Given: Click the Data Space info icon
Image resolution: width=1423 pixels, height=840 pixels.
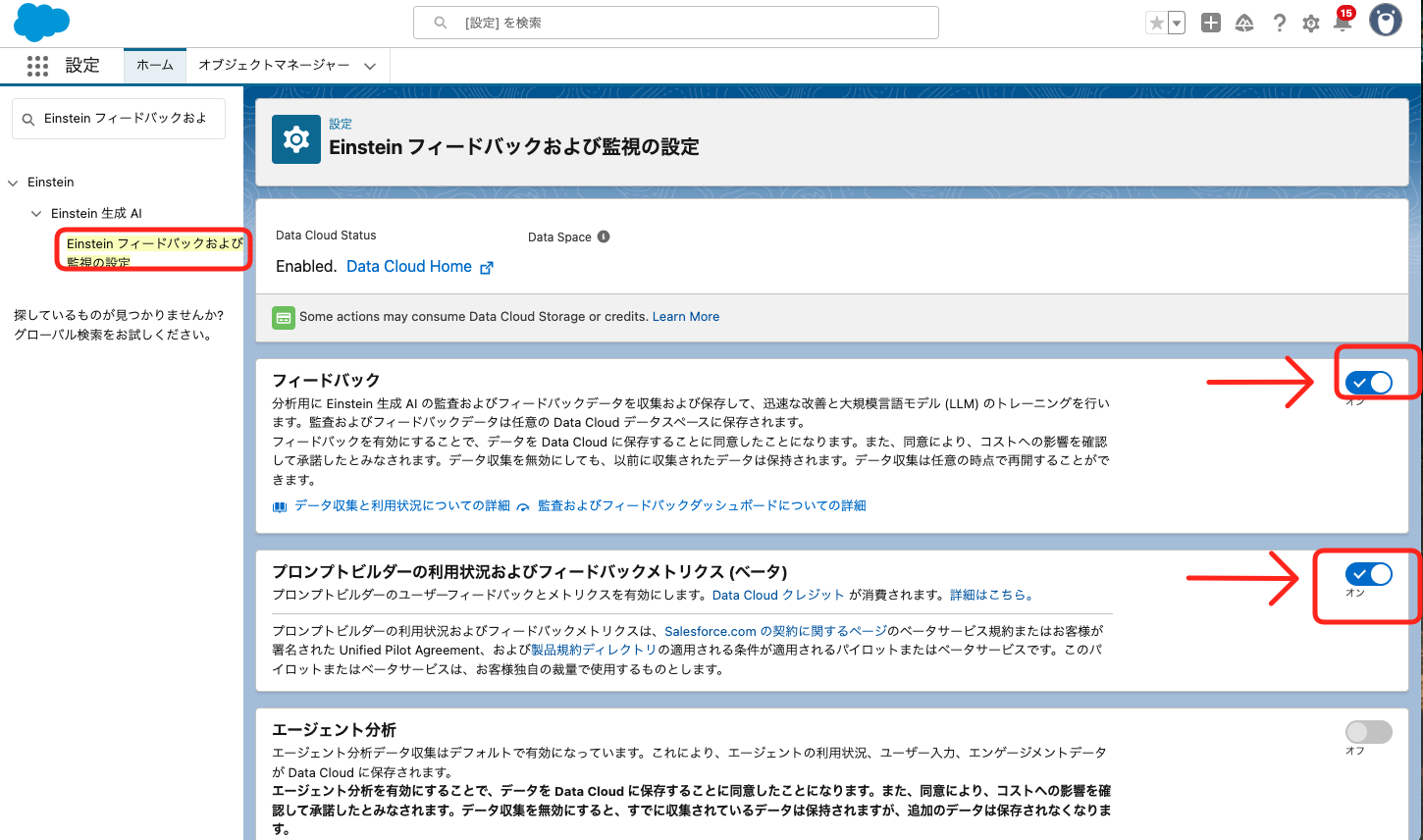Looking at the screenshot, I should (x=604, y=236).
